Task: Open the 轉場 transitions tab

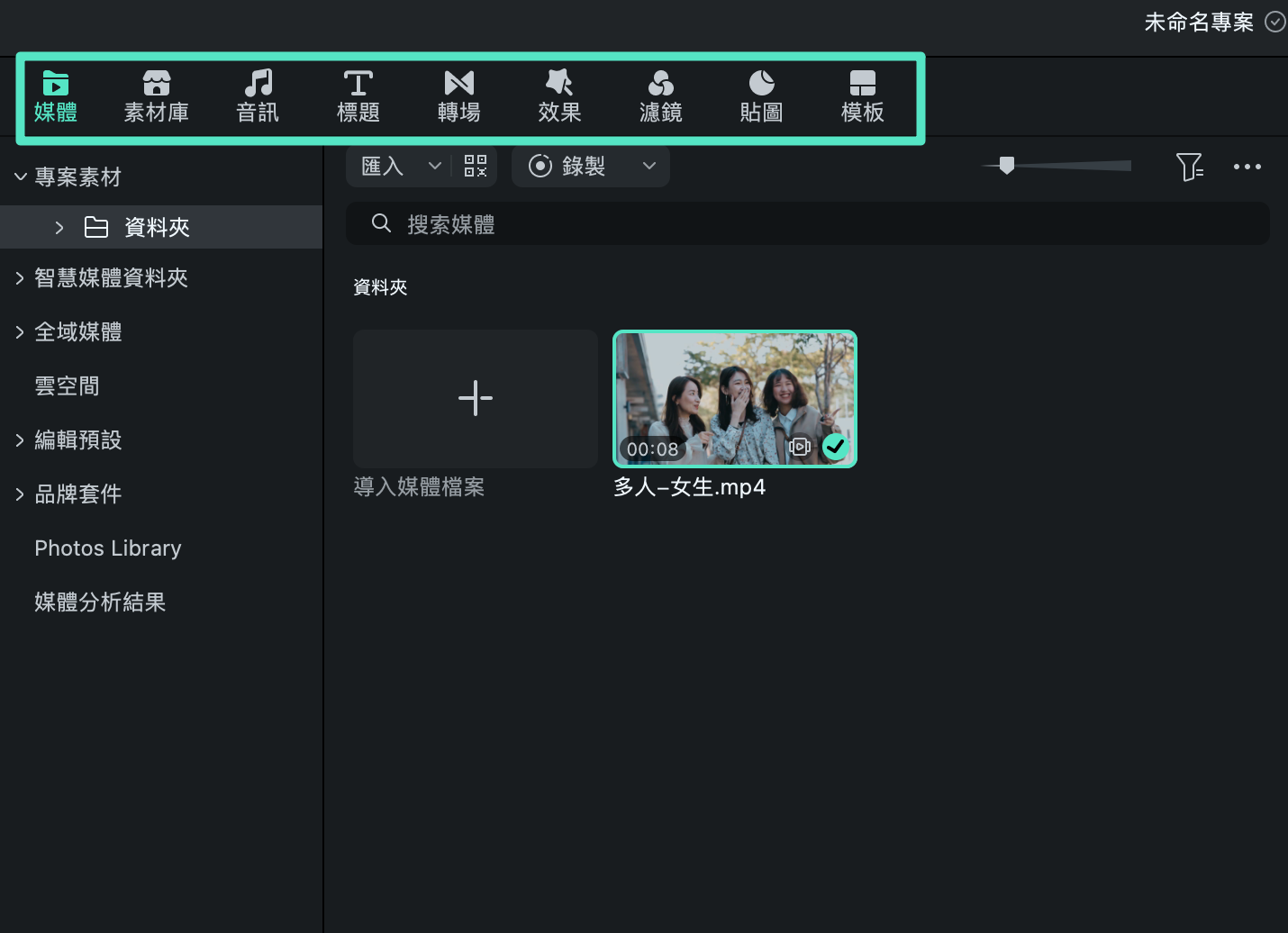Action: (459, 97)
